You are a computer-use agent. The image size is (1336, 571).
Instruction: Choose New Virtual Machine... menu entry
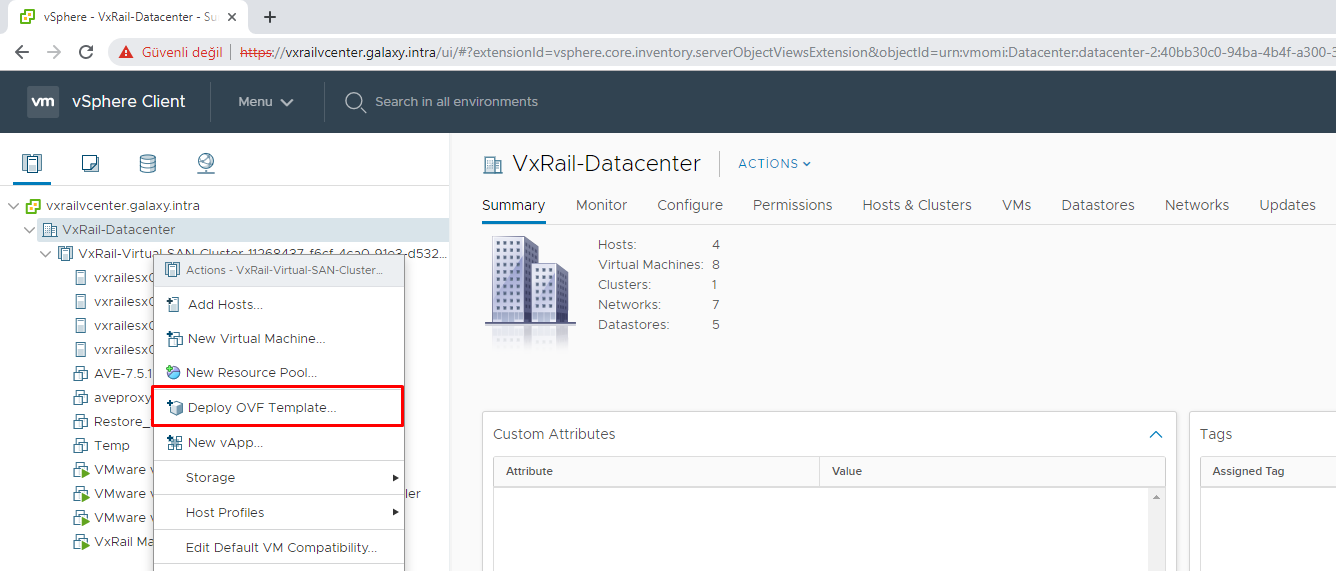coord(279,339)
